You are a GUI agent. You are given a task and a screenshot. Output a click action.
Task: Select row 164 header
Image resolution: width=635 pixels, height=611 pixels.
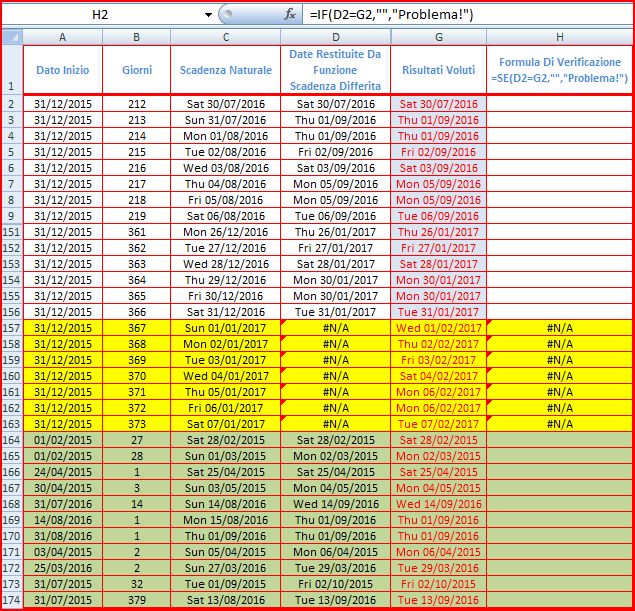click(x=13, y=440)
